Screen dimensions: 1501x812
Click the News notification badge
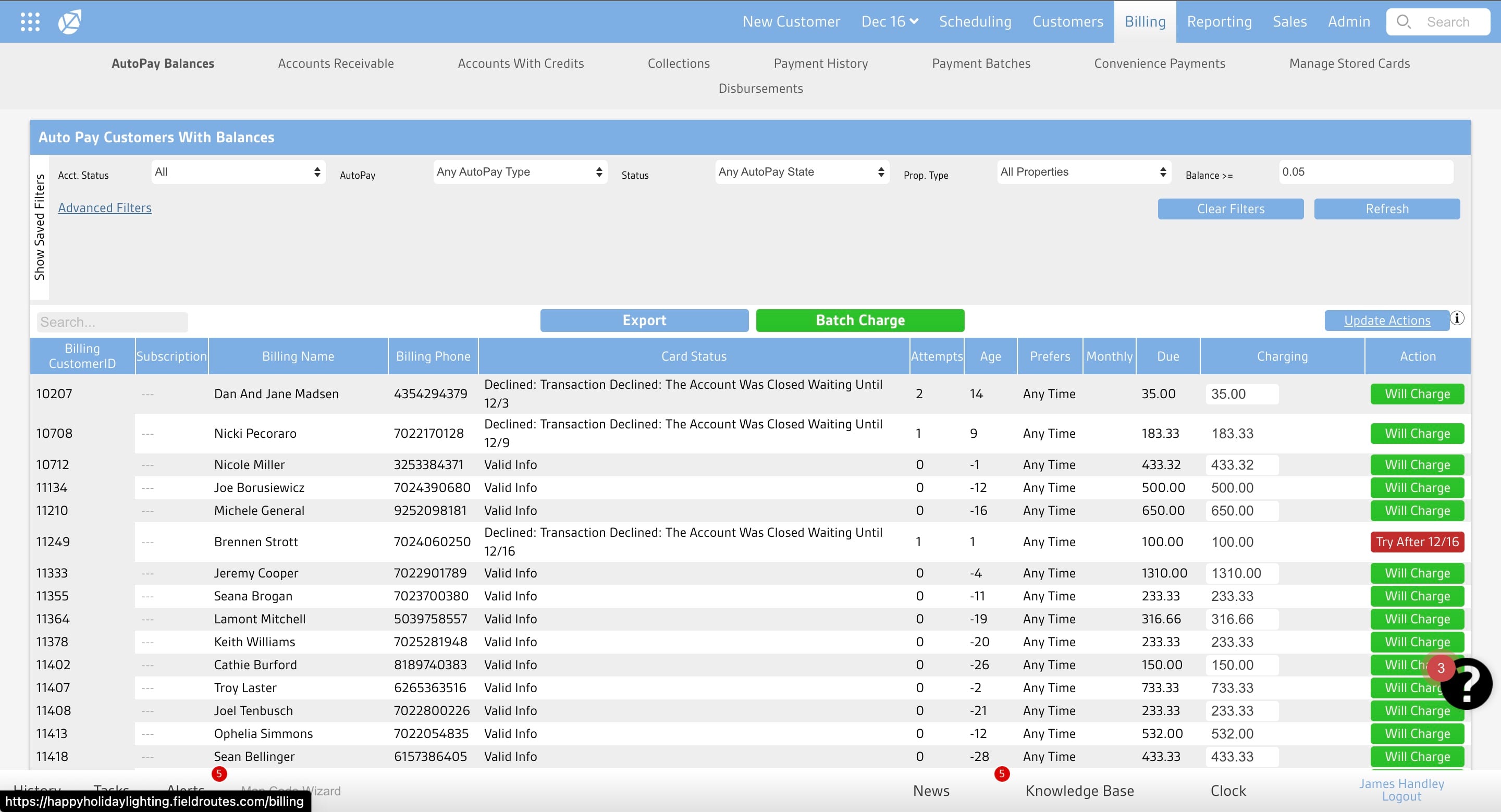[1002, 773]
